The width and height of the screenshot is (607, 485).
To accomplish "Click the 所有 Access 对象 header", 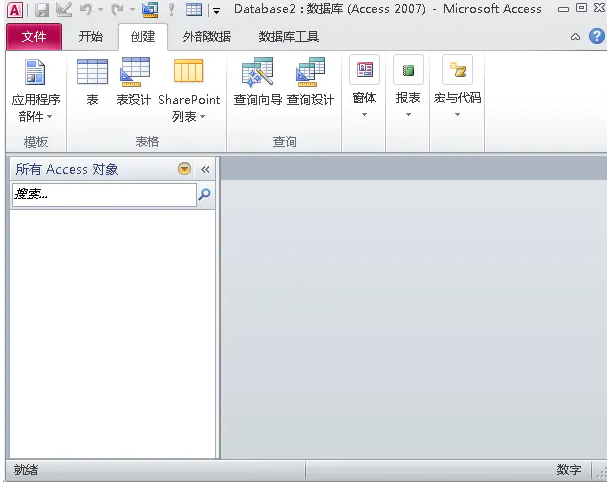I will (x=67, y=169).
